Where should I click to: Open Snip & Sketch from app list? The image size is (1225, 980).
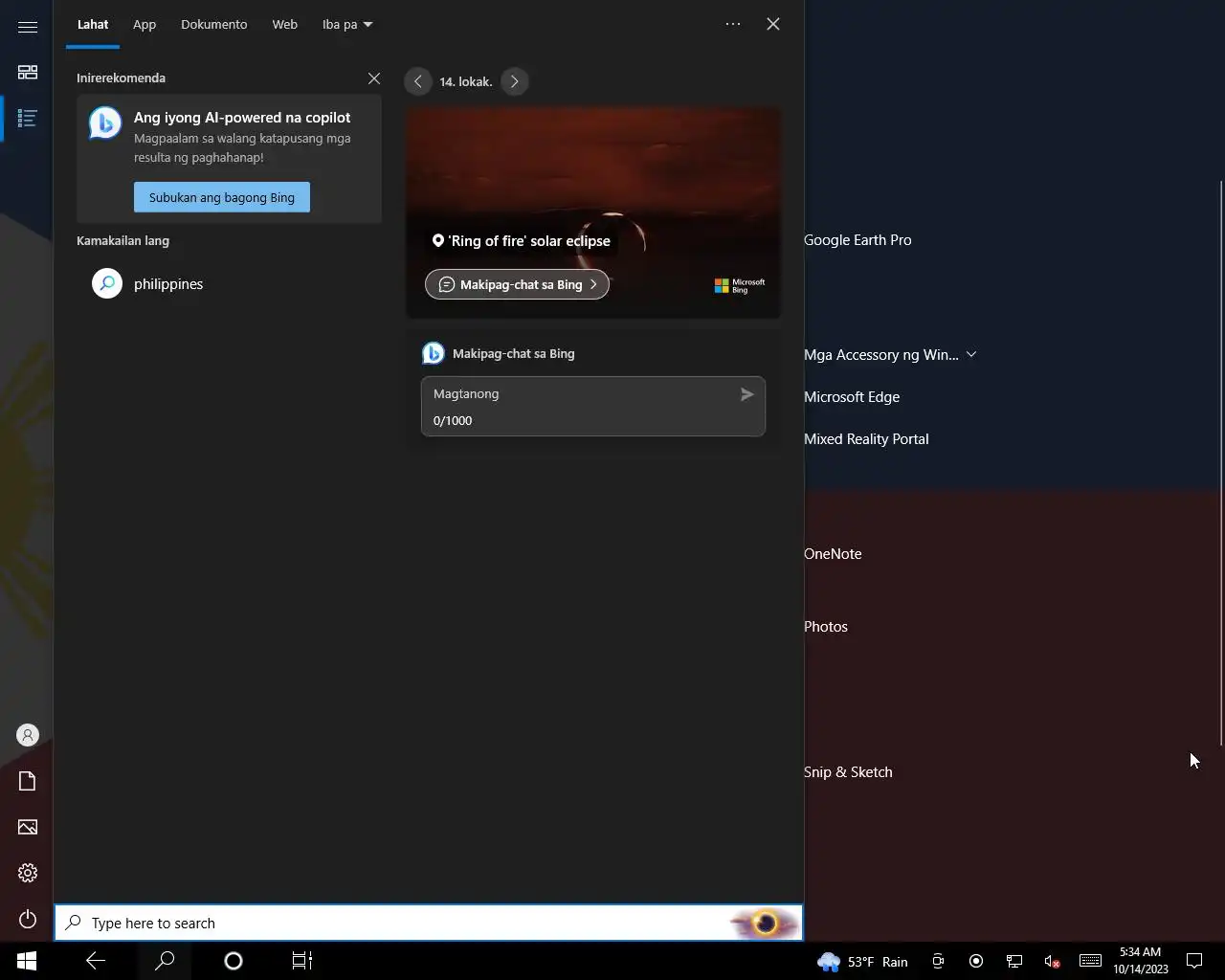[x=848, y=772]
